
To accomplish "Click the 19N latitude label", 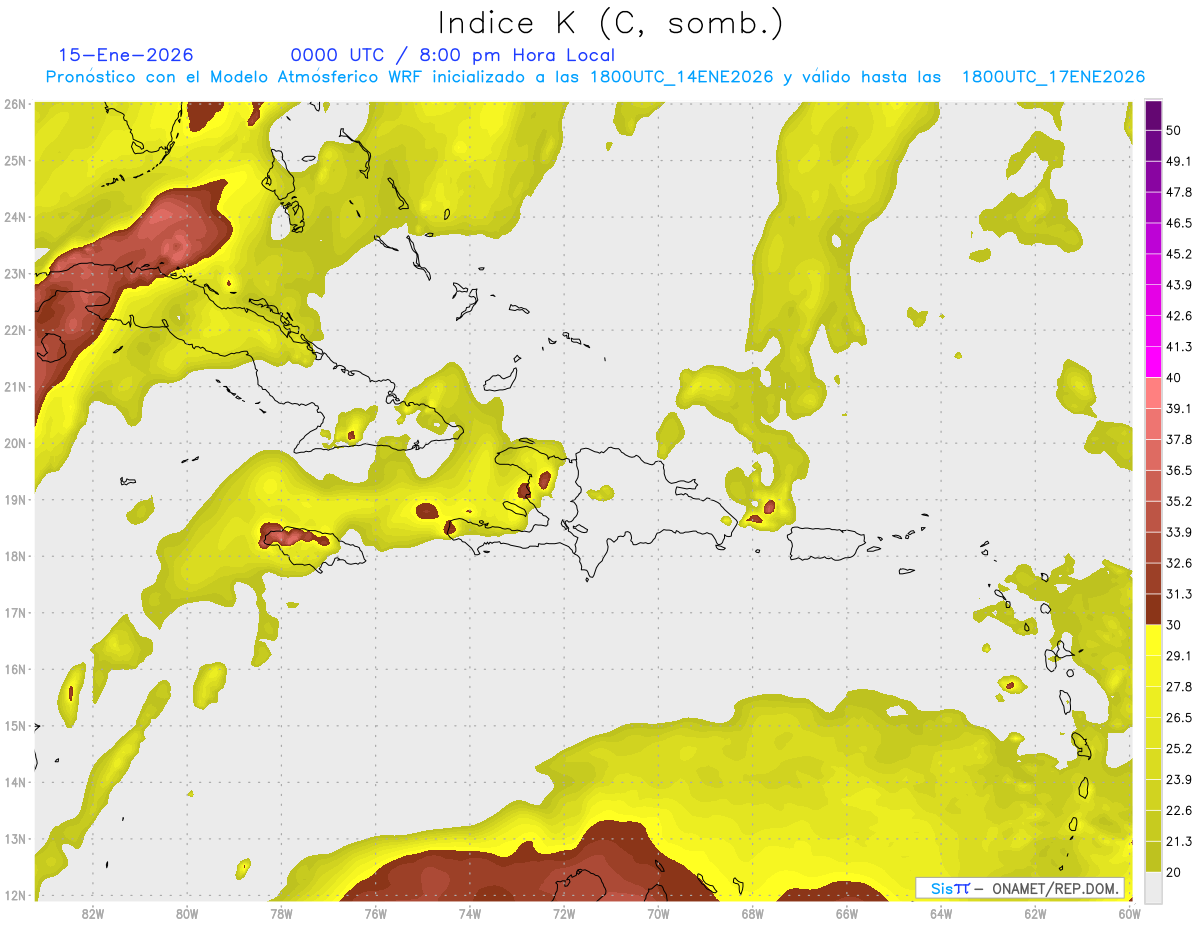I will (x=14, y=499).
